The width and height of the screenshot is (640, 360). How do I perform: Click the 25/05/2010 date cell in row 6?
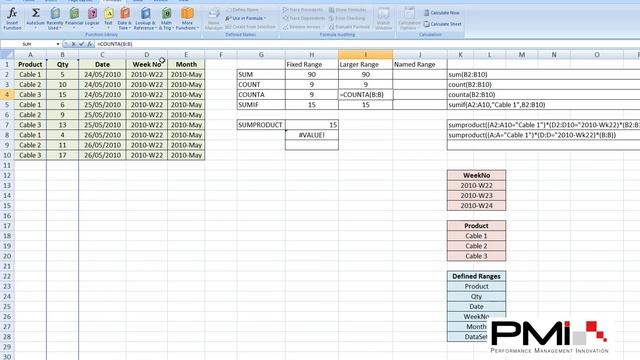click(x=102, y=115)
